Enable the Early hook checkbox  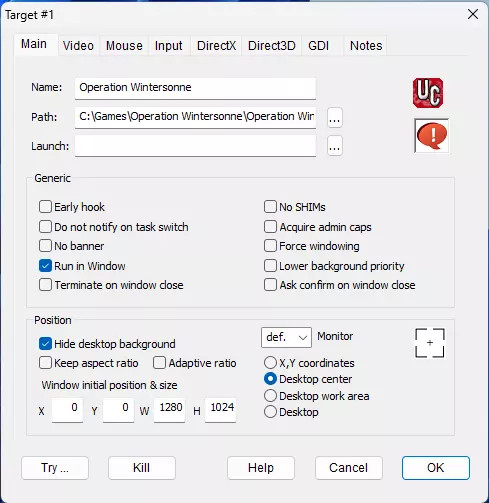[x=45, y=207]
